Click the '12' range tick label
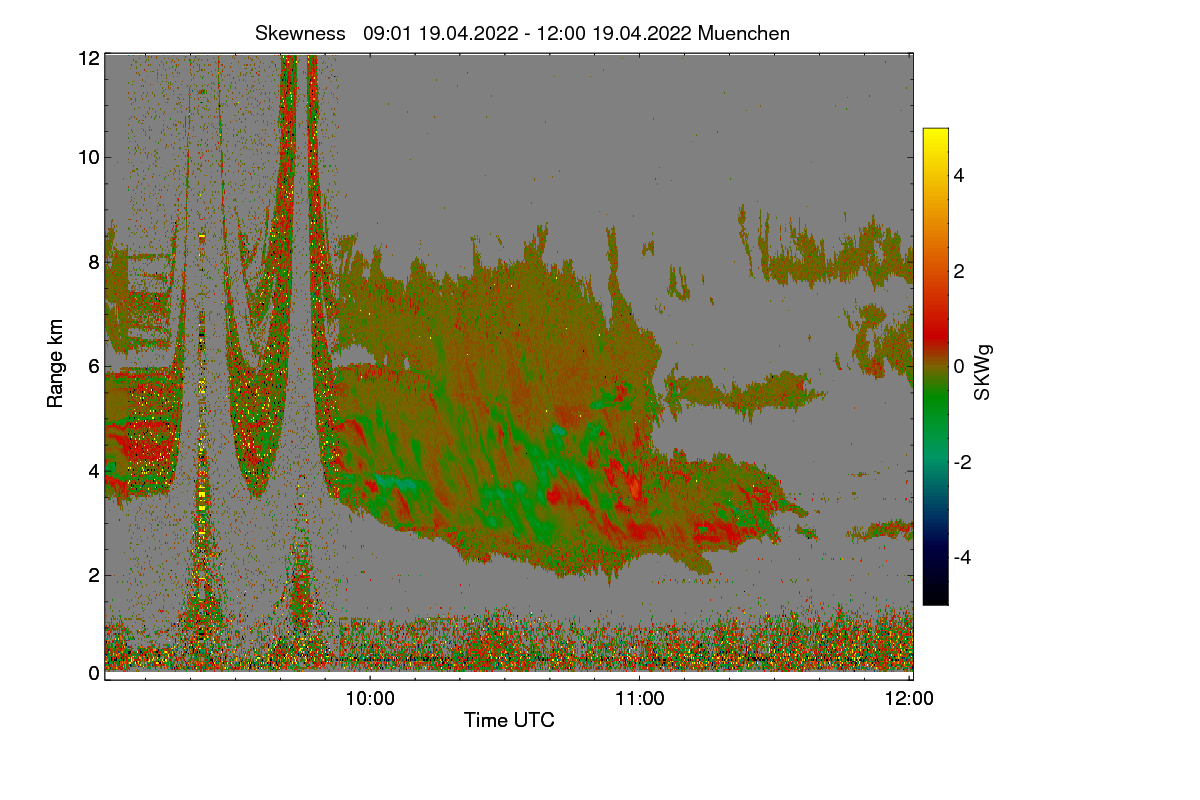The height and width of the screenshot is (800, 1200). (x=88, y=58)
